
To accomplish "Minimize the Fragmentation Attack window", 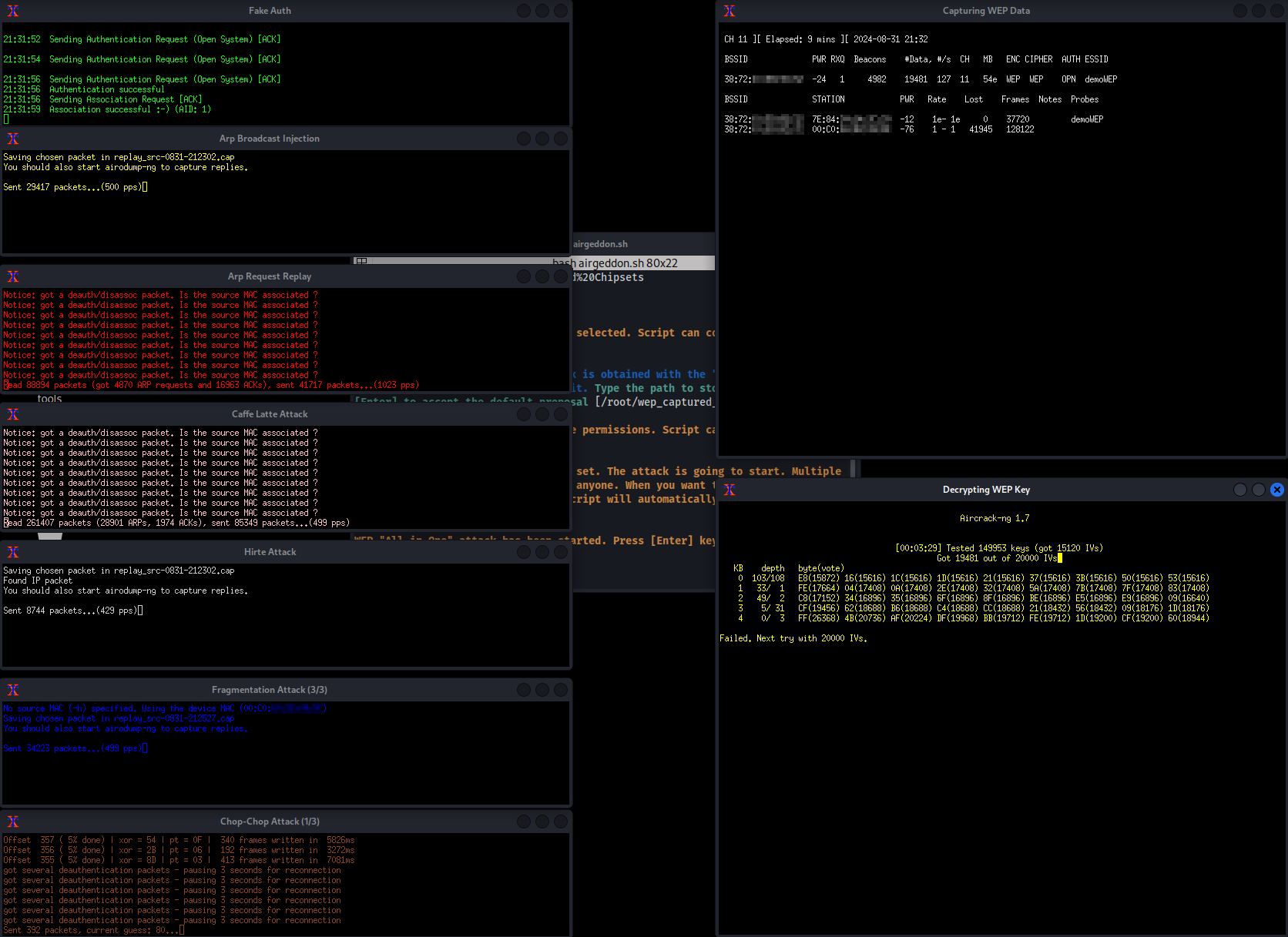I will pyautogui.click(x=524, y=690).
